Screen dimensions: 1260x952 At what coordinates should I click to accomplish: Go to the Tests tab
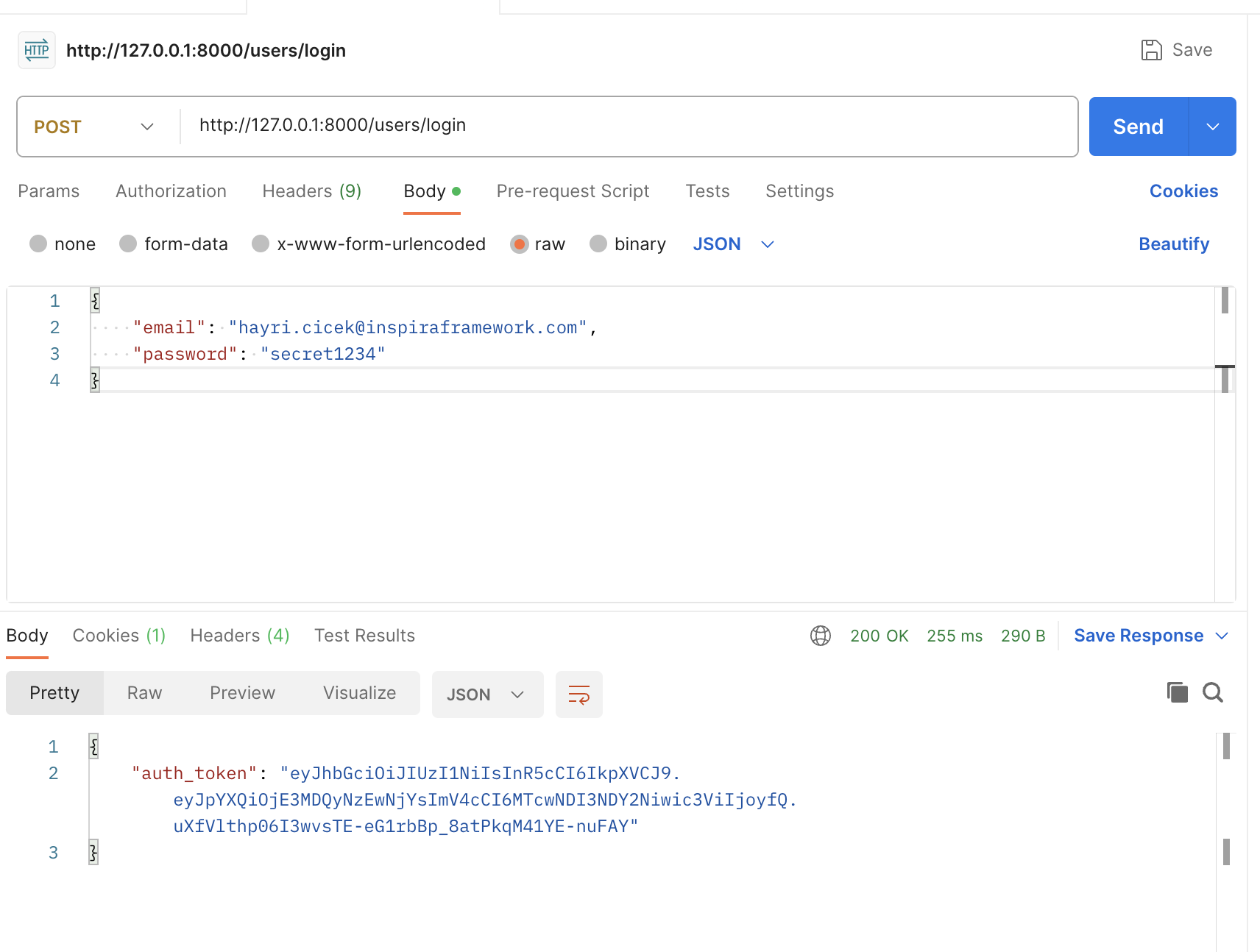pos(707,191)
